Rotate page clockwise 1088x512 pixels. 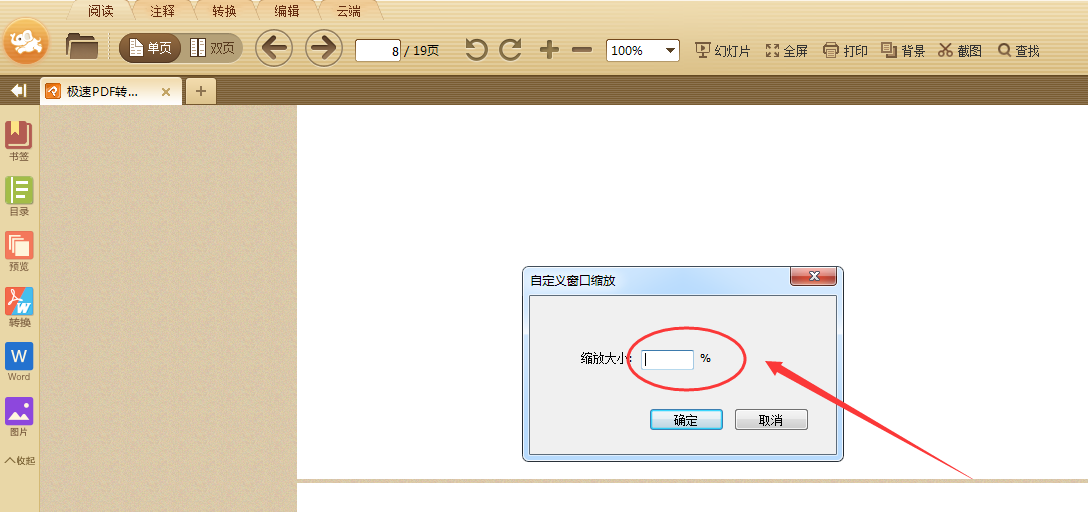(511, 50)
